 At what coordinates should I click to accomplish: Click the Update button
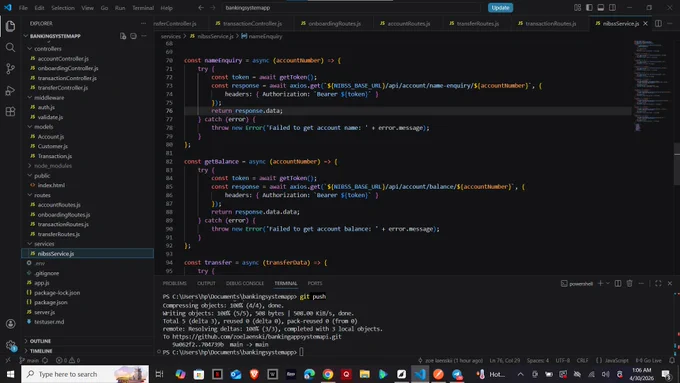tap(500, 7)
